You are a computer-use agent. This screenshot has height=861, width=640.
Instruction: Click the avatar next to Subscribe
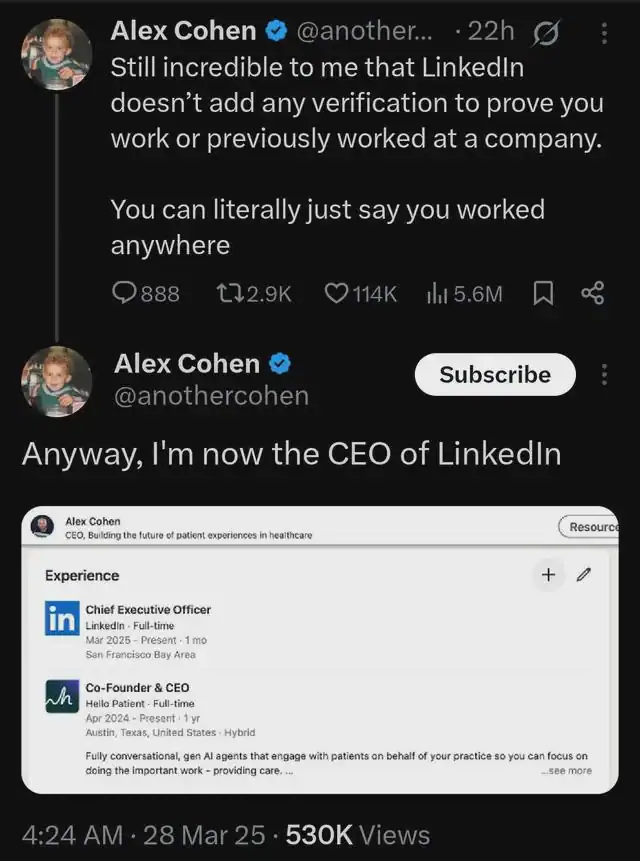(57, 381)
